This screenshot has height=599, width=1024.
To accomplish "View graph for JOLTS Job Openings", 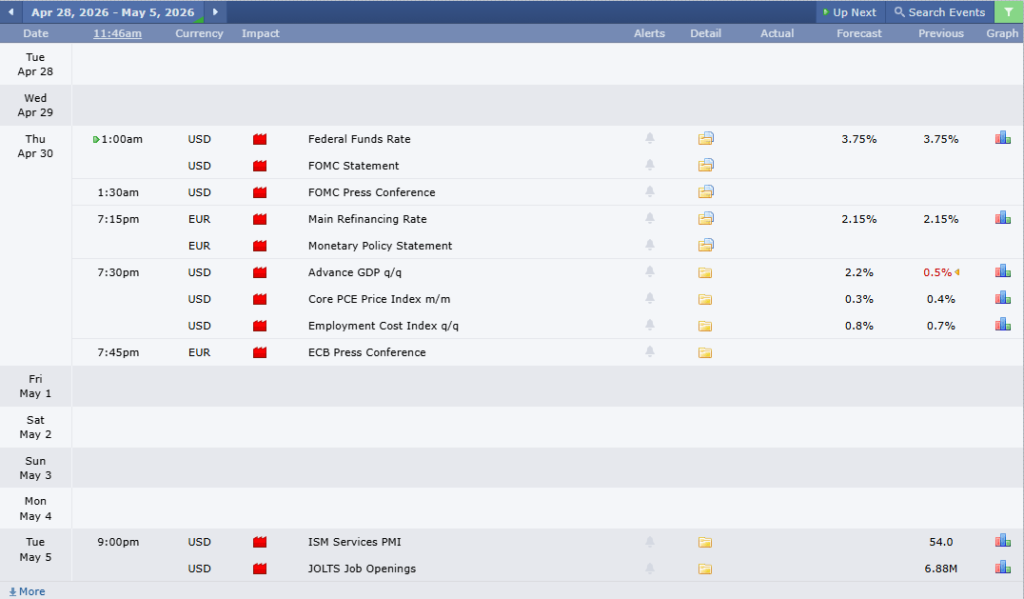I will (x=1002, y=568).
